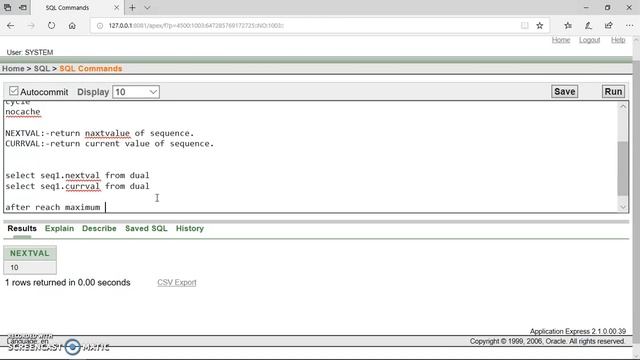Screen dimensions: 640x360
Task: Open the History tab
Action: (190, 229)
